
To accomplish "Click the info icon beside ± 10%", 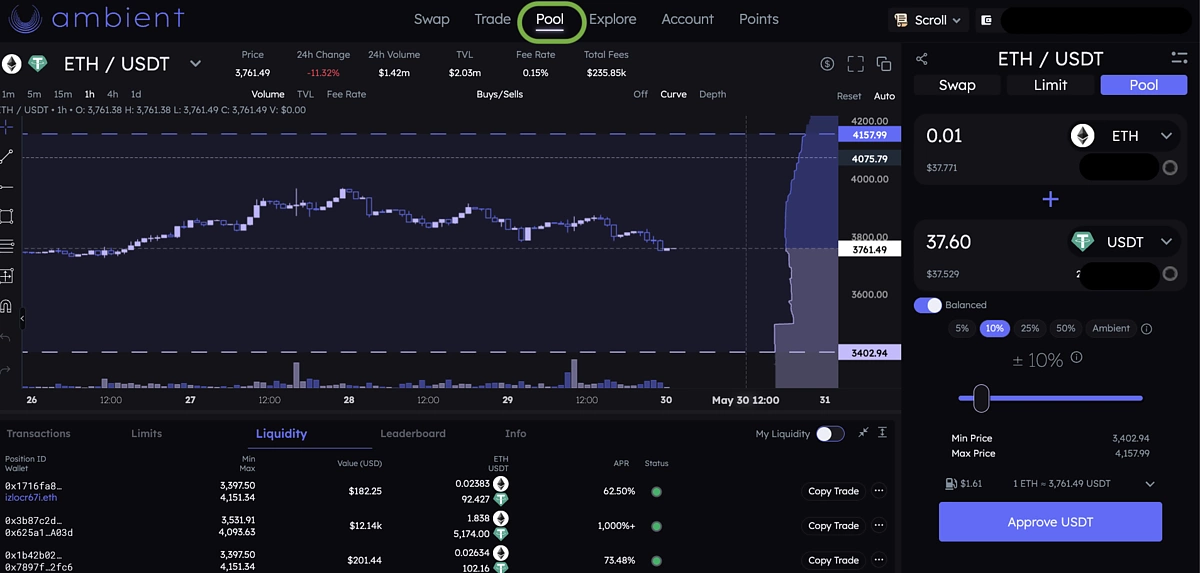I will [x=1077, y=357].
